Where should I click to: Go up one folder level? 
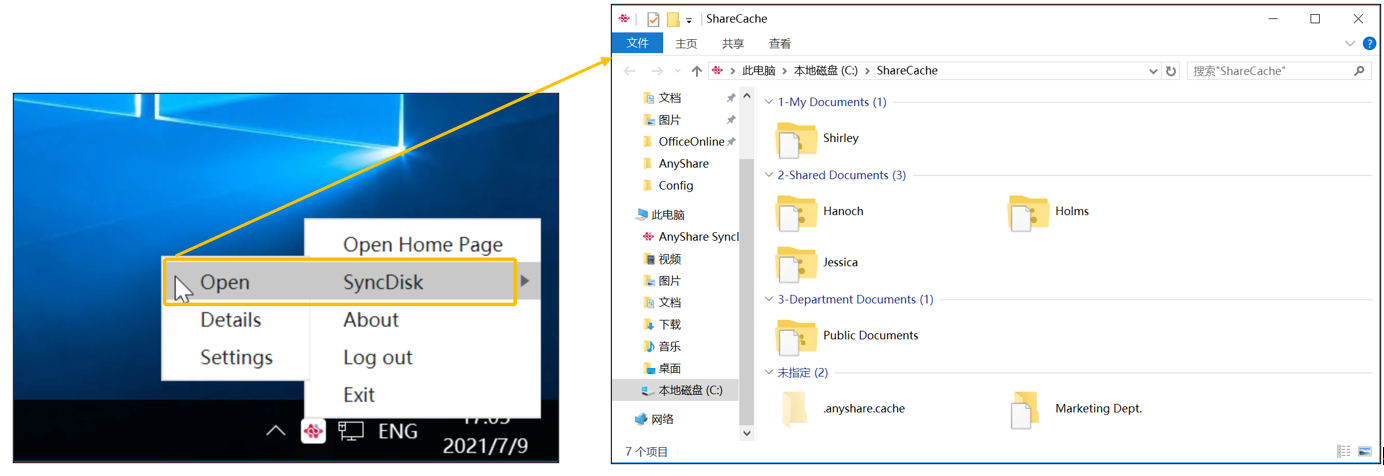click(697, 71)
